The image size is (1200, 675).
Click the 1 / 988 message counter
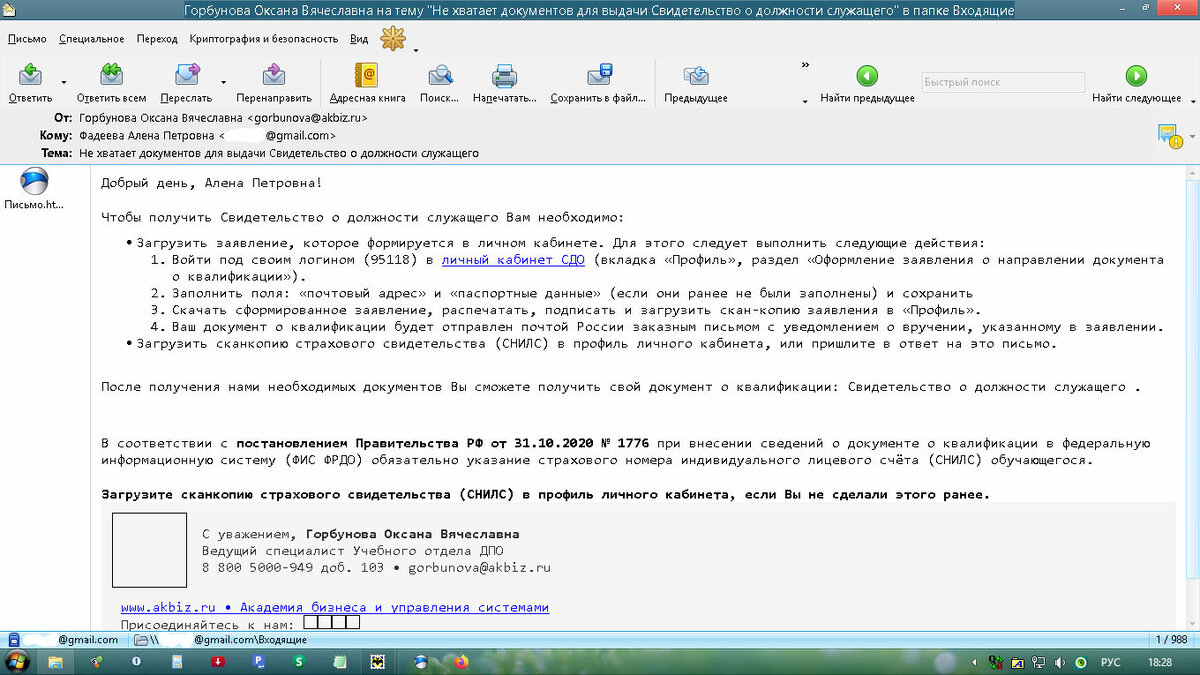click(x=1170, y=638)
